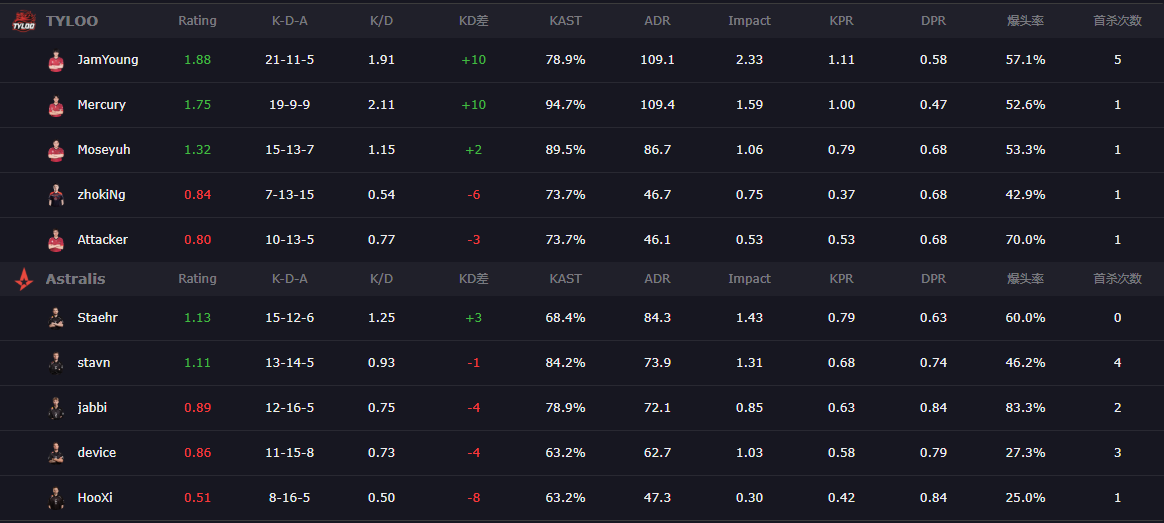Click the TYLOO team logo icon
Image resolution: width=1164 pixels, height=523 pixels.
pyautogui.click(x=23, y=20)
